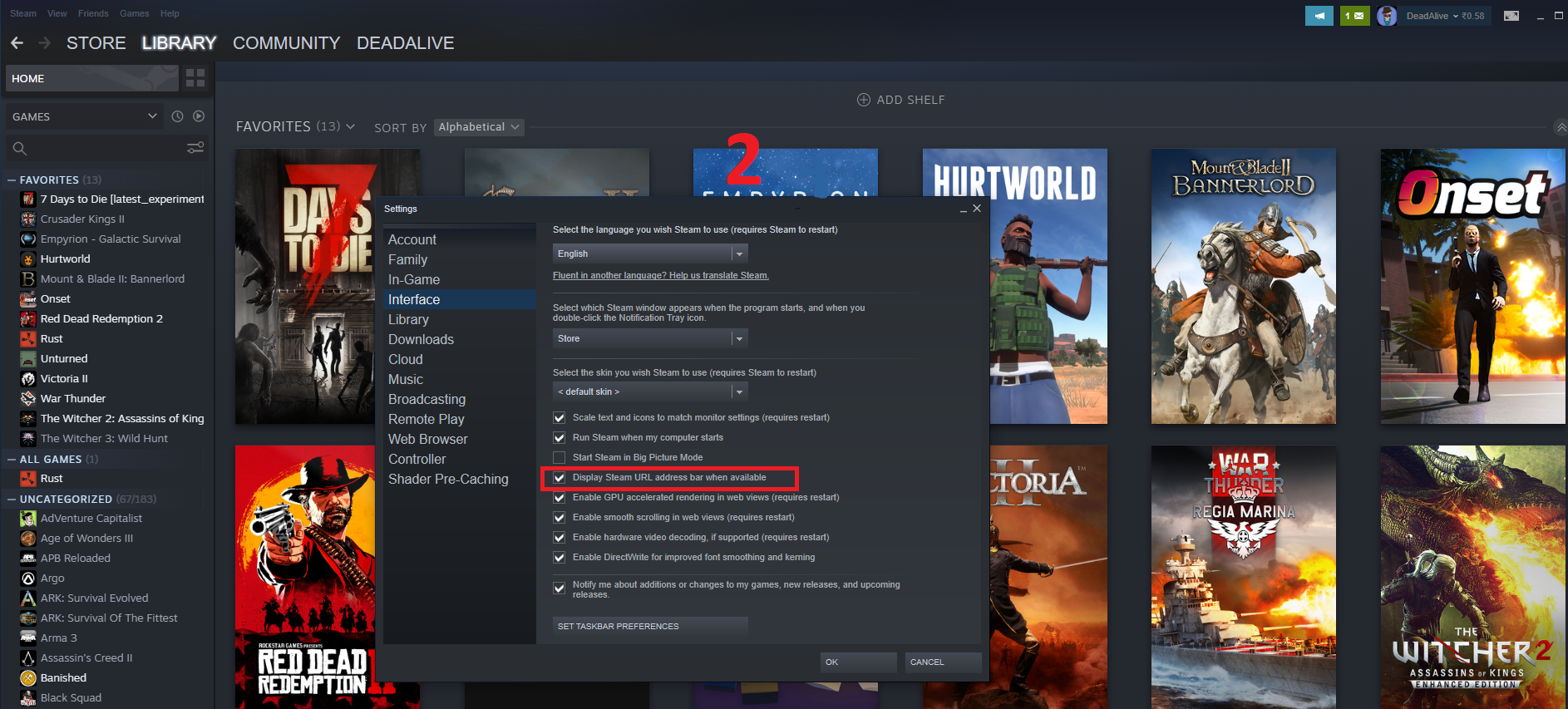Open the inbox envelope notification icon
The image size is (1568, 709).
coord(1354,16)
